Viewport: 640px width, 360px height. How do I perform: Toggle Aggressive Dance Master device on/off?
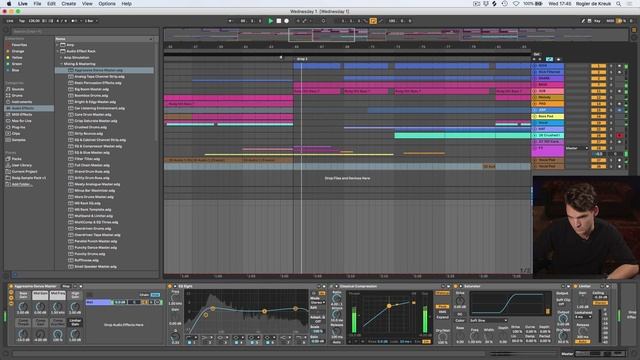(11, 287)
